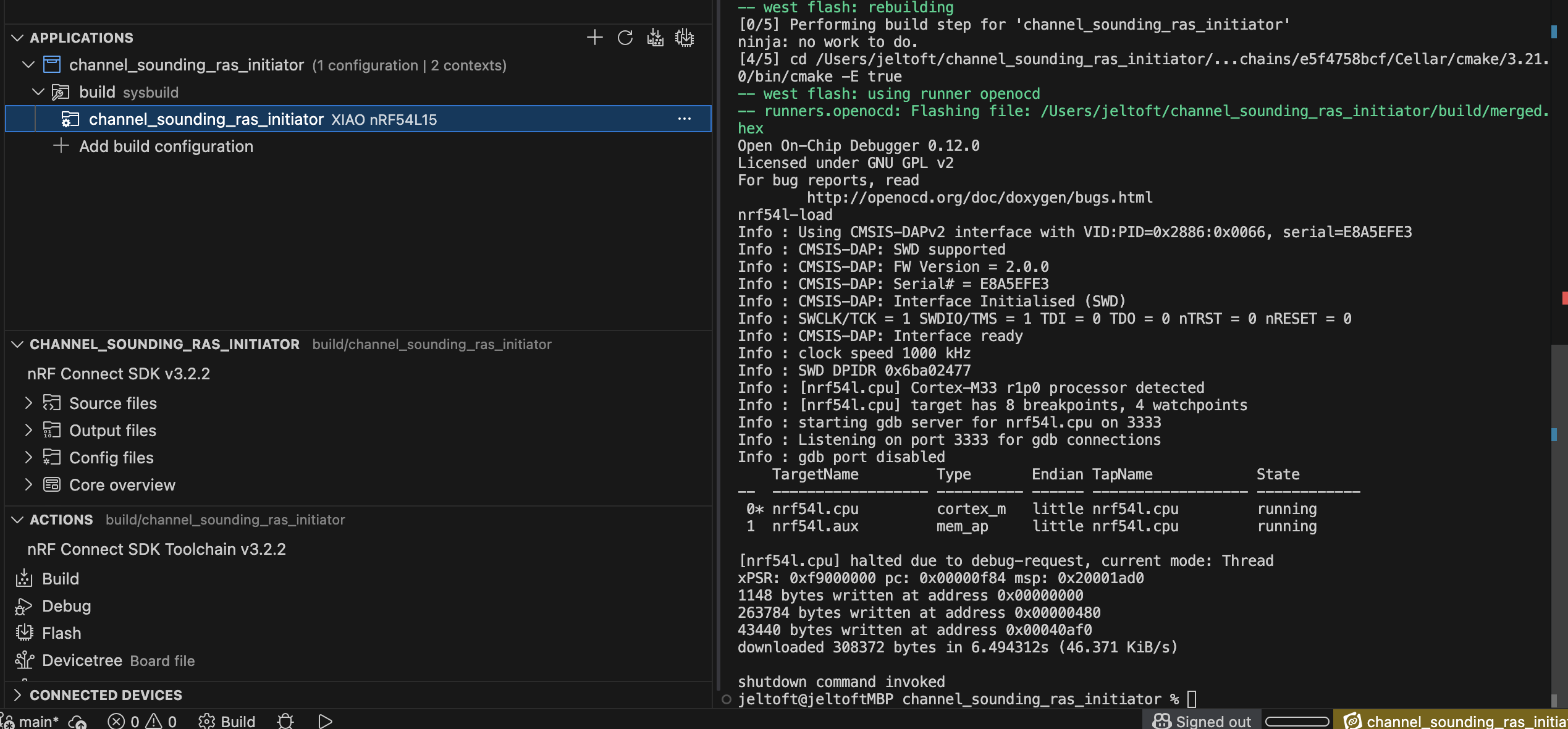Open the three-dots menu on selected build
The width and height of the screenshot is (1568, 729).
pos(684,119)
